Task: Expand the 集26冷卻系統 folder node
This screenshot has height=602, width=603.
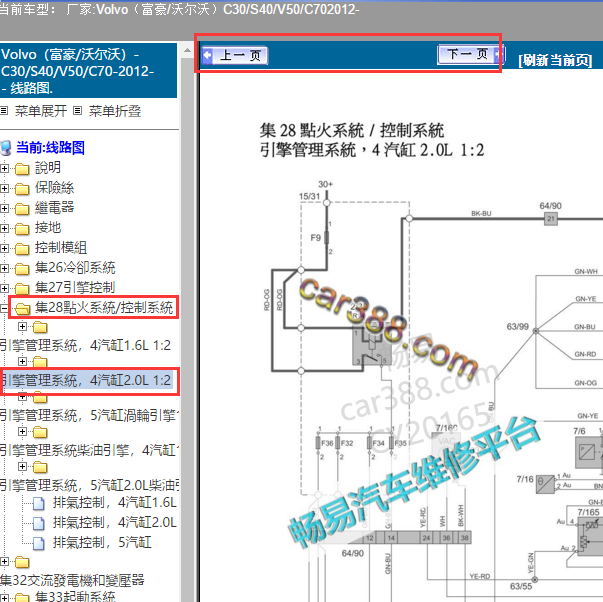Action: (4, 268)
